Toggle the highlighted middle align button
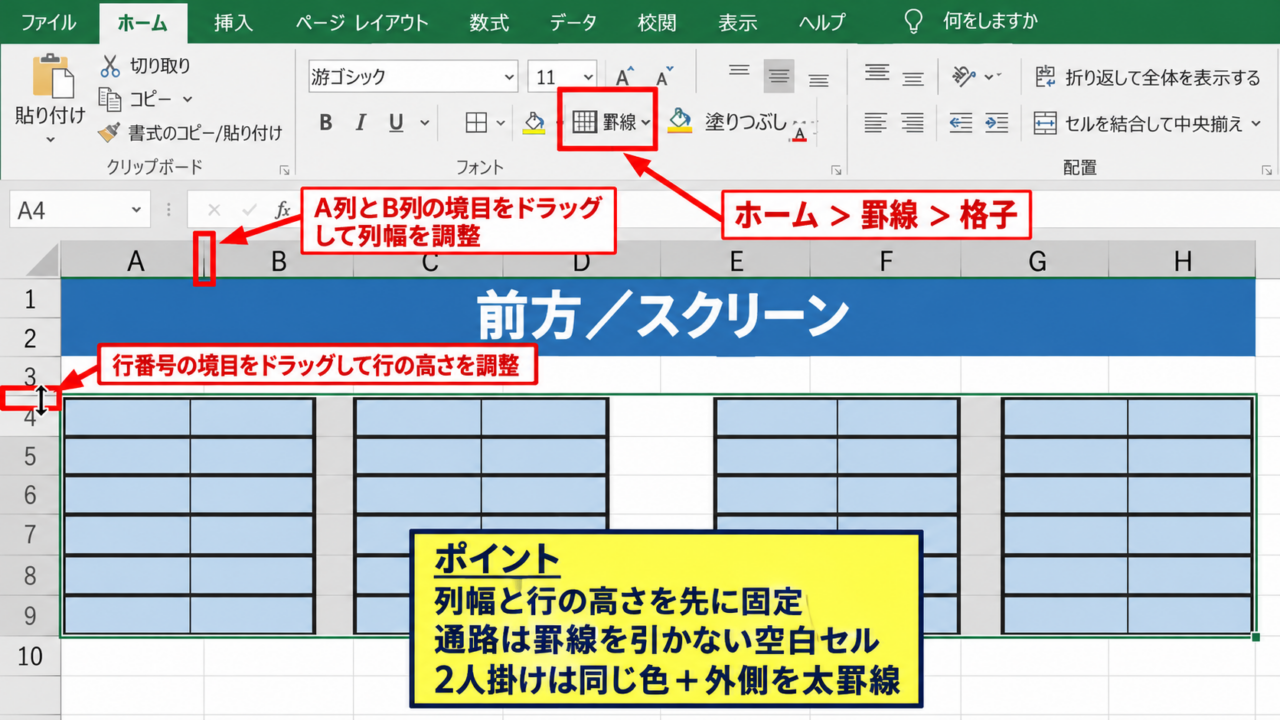This screenshot has height=720, width=1280. coord(779,75)
